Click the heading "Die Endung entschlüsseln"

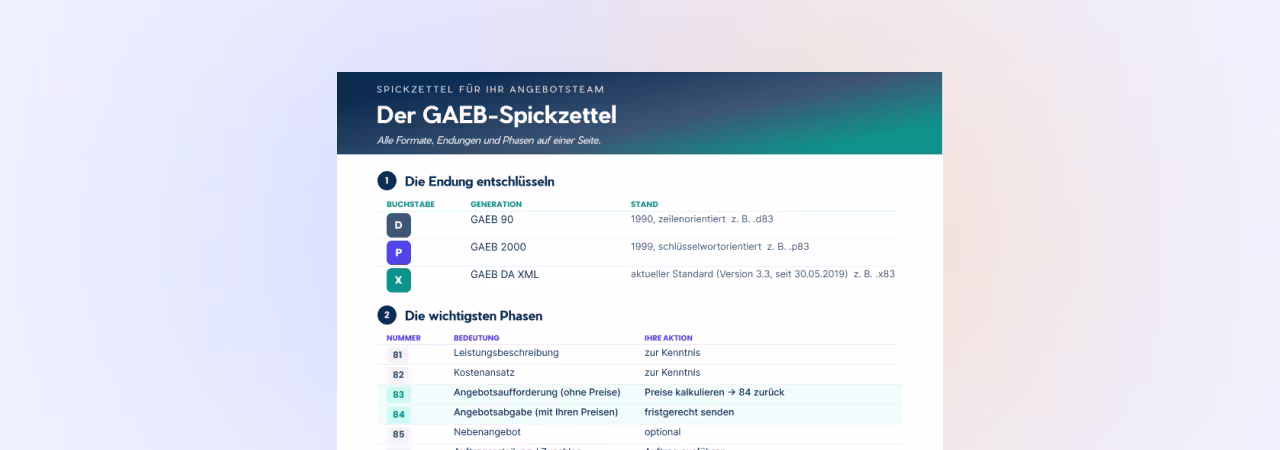479,181
